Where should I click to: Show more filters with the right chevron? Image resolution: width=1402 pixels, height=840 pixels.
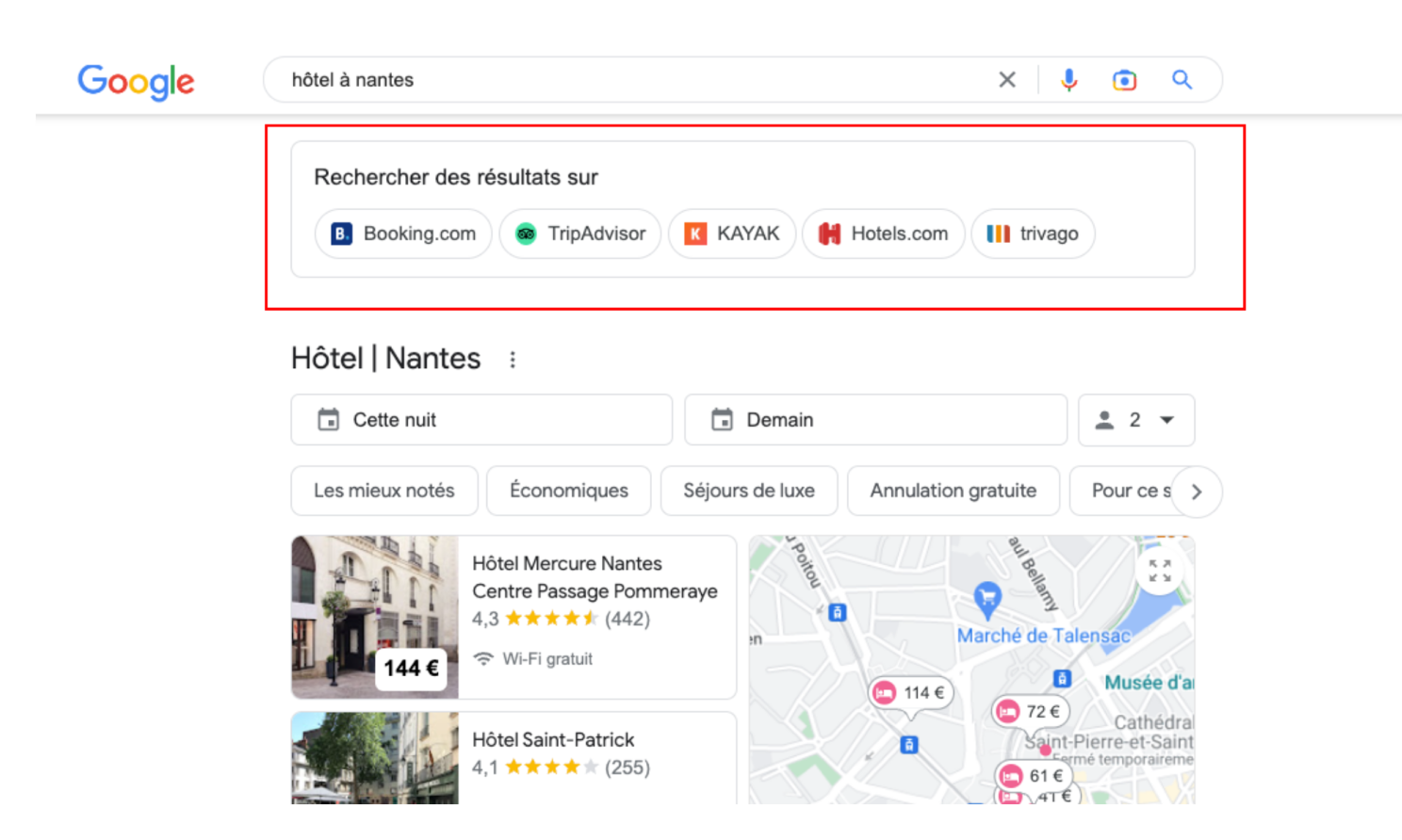tap(1197, 492)
